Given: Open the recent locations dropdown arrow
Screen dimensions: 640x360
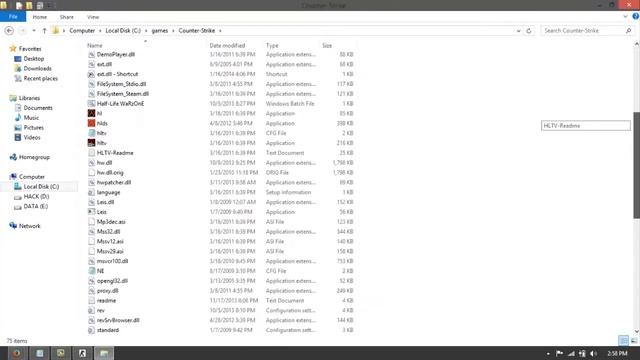Looking at the screenshot, I should (34, 31).
